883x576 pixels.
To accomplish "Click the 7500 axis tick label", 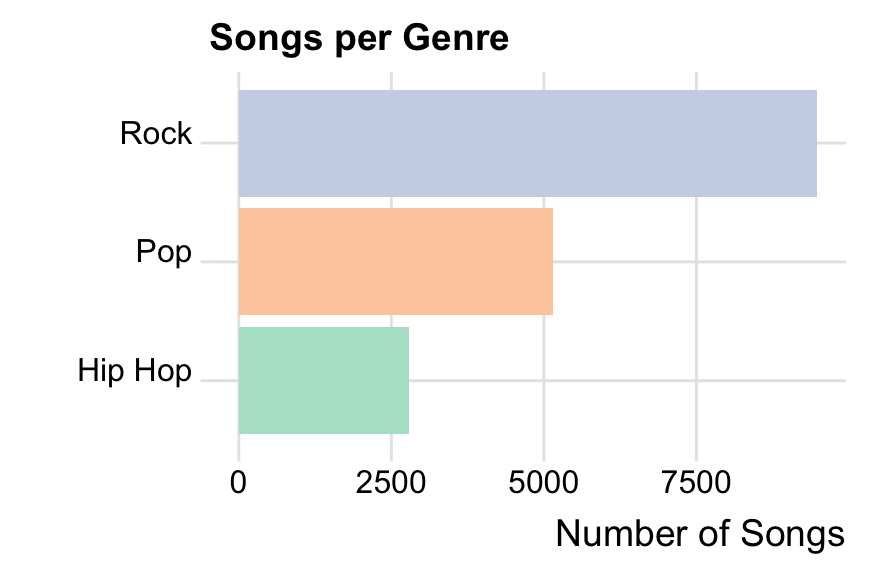I will 696,483.
